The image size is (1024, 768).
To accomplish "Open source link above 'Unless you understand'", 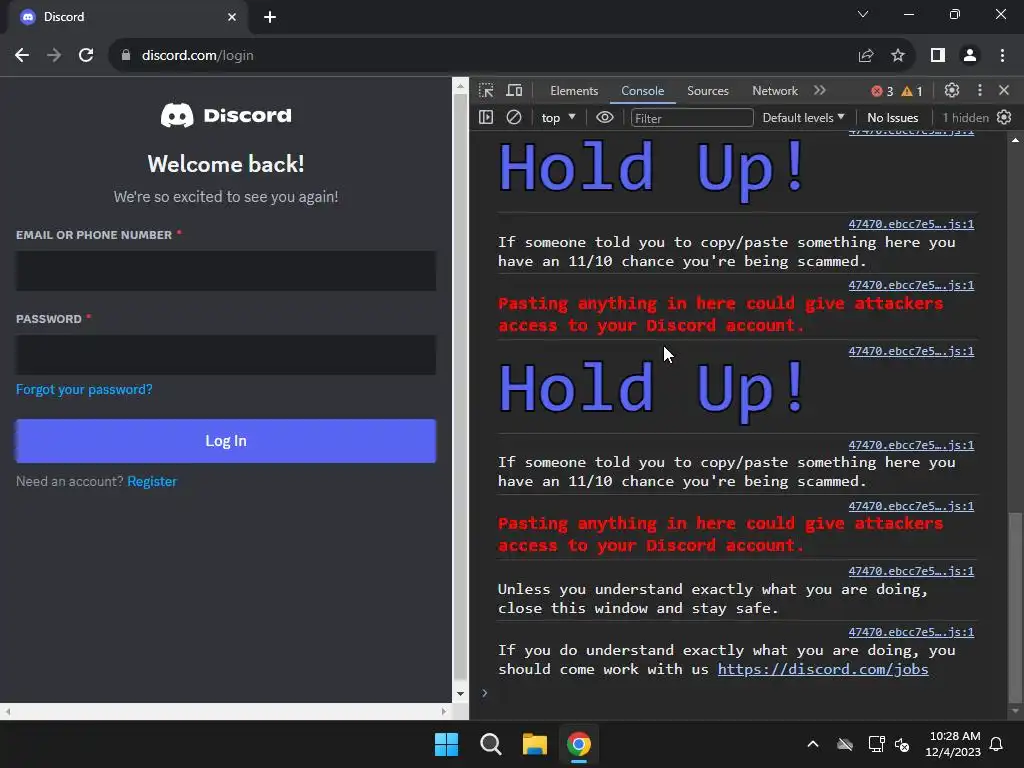I will tap(911, 571).
